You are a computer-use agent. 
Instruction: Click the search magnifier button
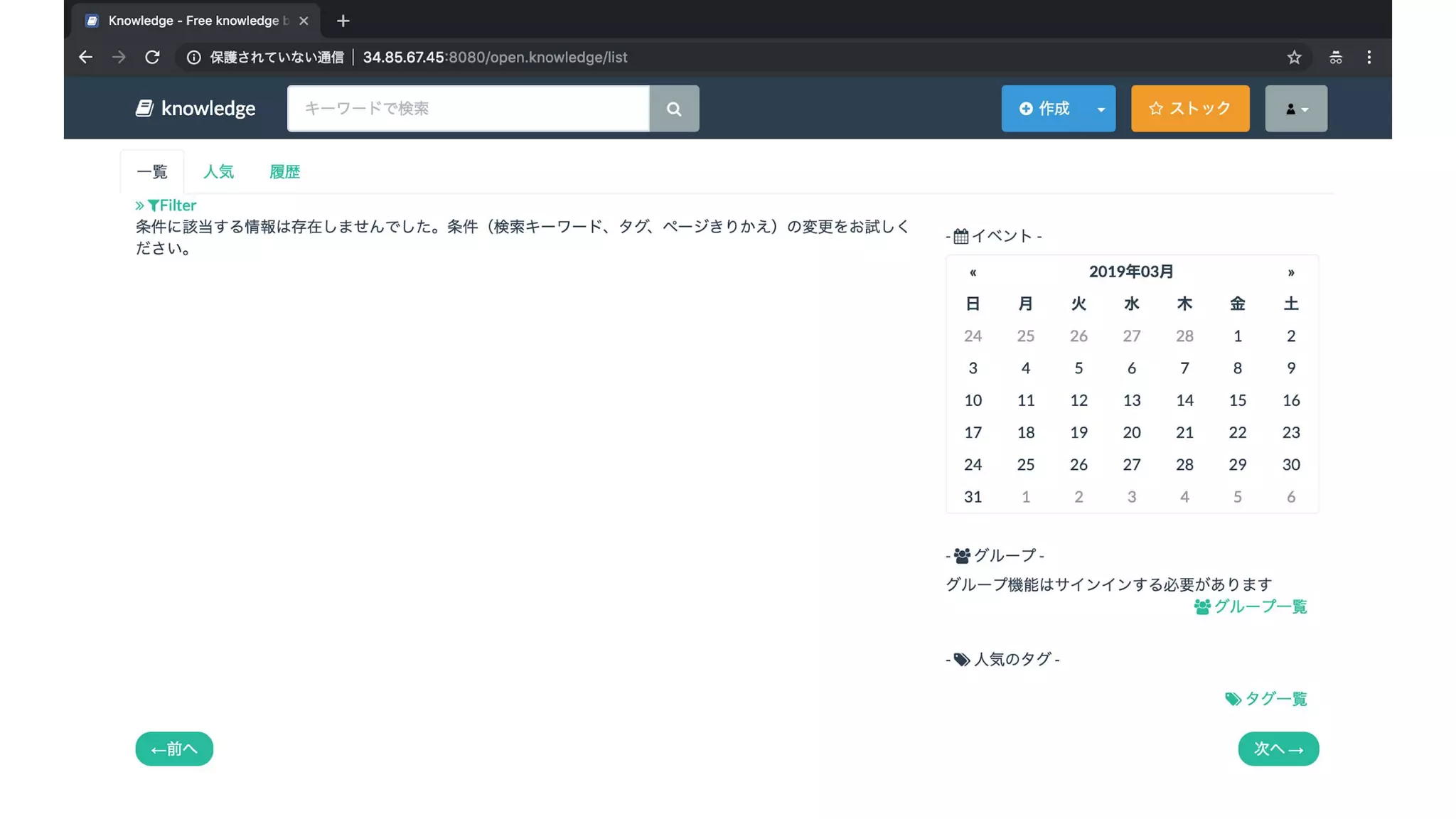(673, 109)
